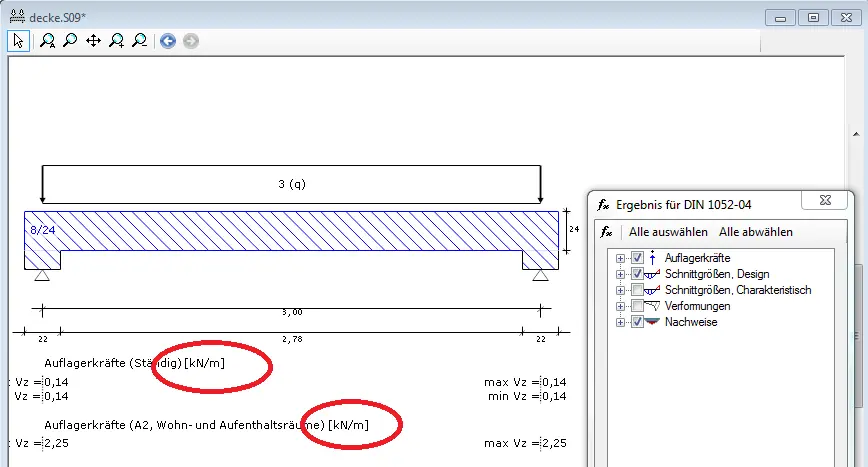868x467 pixels.
Task: Click Alle auswählen
Action: (x=668, y=232)
